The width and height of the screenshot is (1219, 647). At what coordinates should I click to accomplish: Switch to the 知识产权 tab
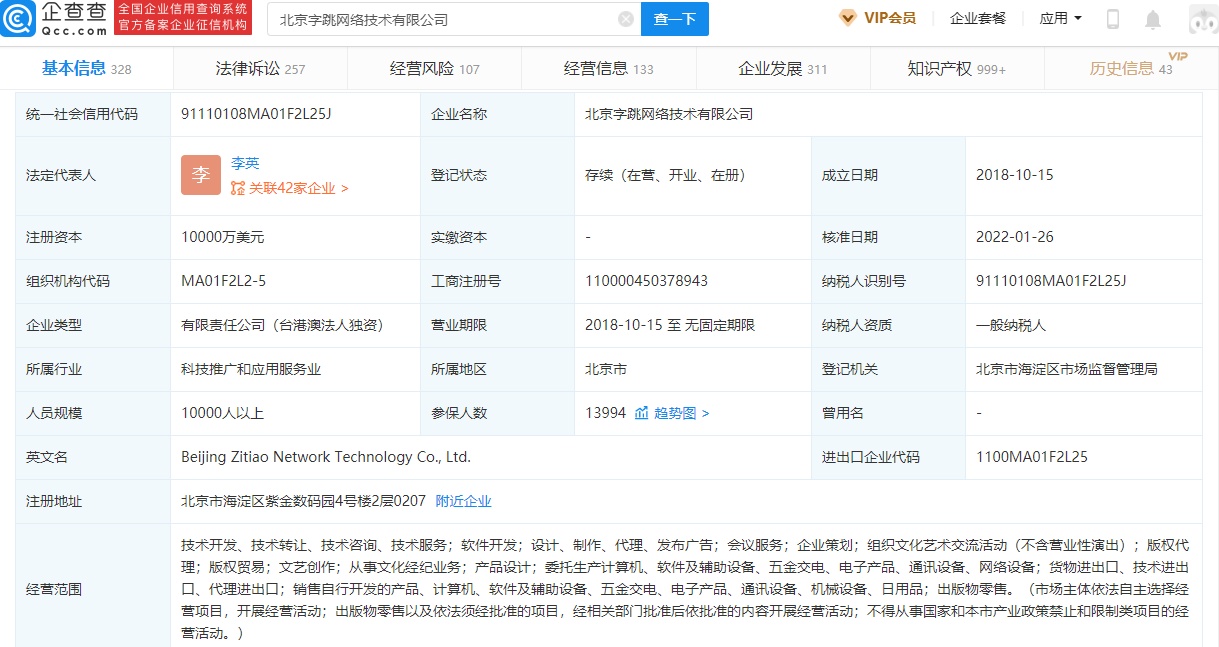(x=956, y=68)
